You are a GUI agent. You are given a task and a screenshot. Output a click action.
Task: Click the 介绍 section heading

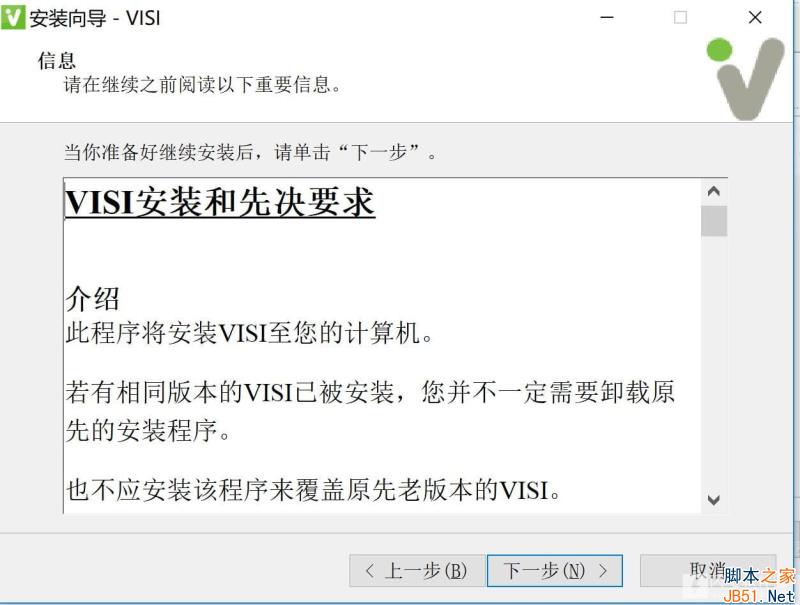[x=92, y=299]
